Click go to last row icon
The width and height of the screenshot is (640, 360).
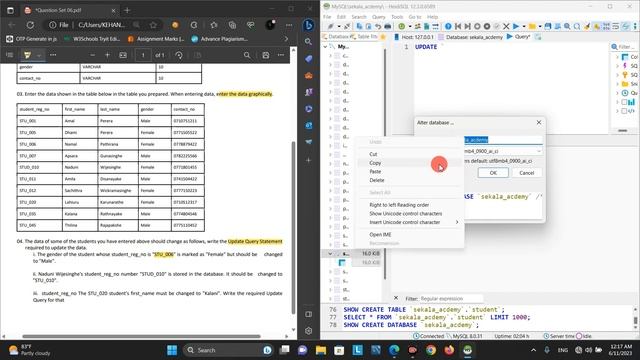click(x=467, y=27)
